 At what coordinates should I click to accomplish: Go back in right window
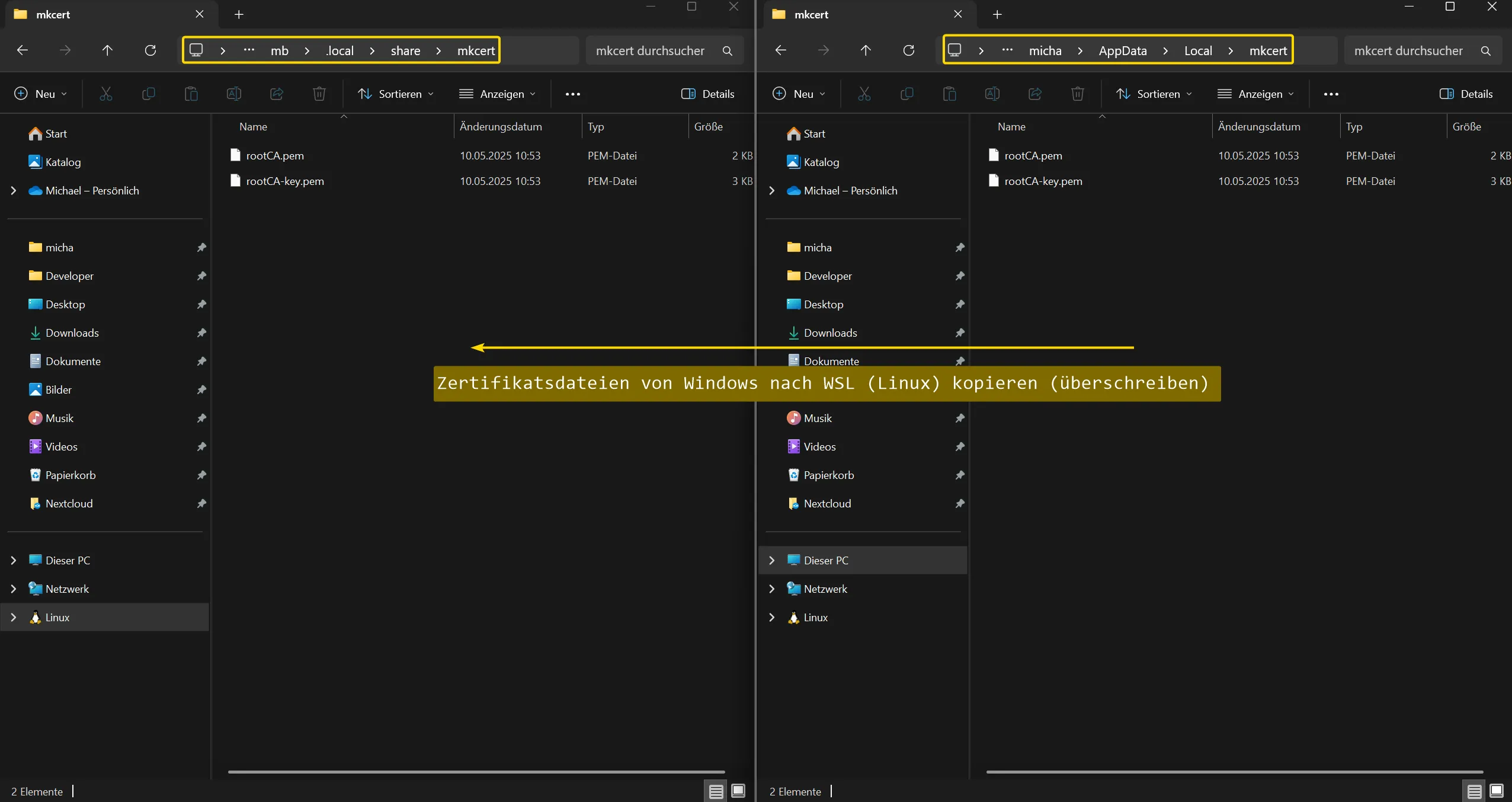(781, 50)
